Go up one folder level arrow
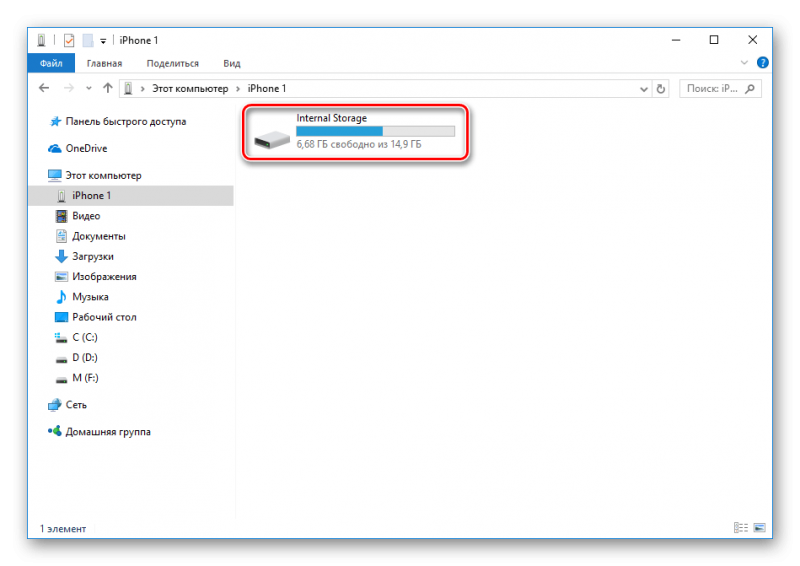The height and width of the screenshot is (566, 800). [x=108, y=88]
